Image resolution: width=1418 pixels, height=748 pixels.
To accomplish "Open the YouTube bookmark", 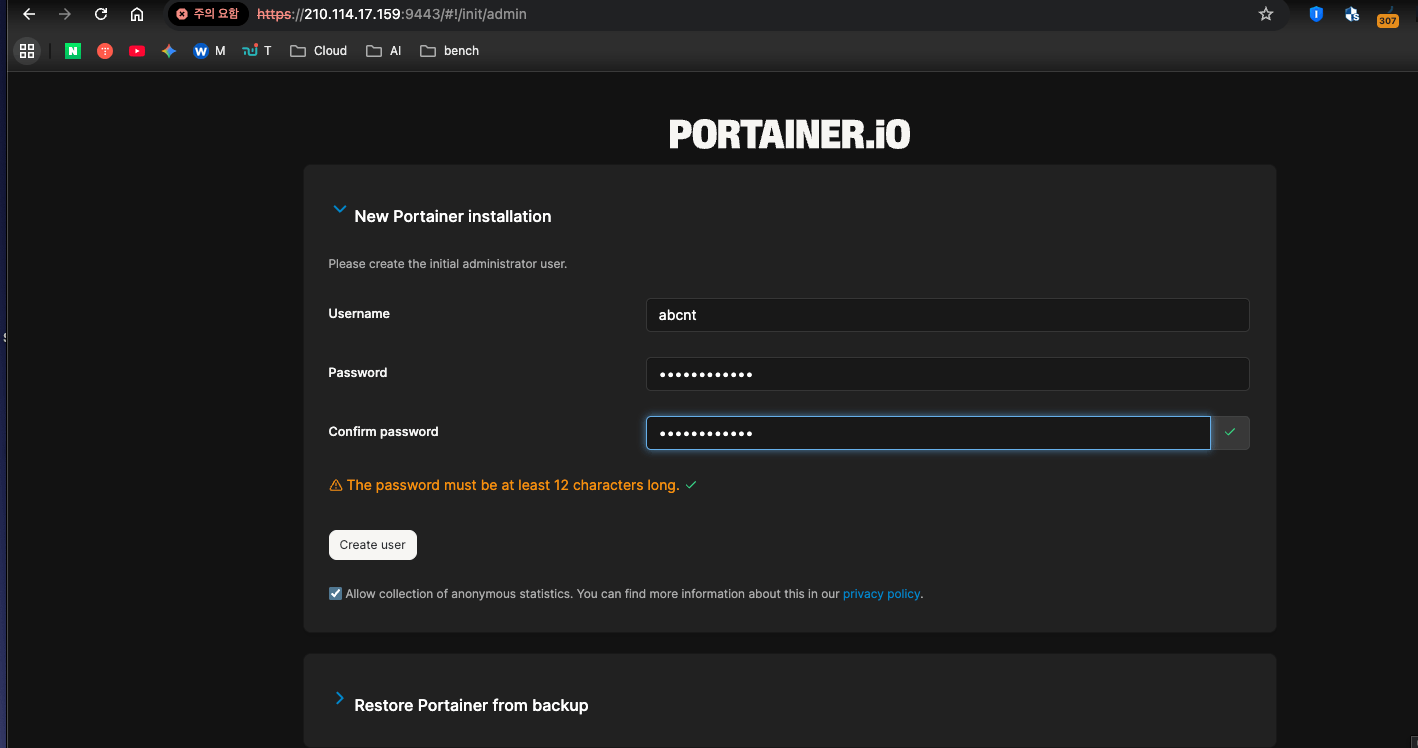I will [137, 51].
